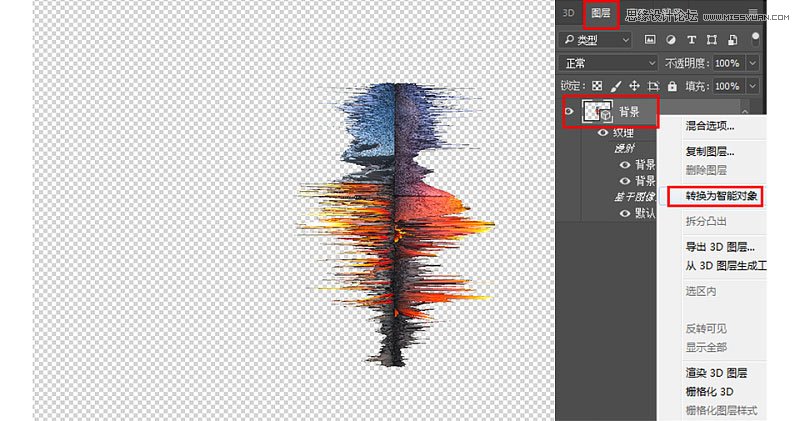Click the 3D extruded artwork on canvas
The height and width of the screenshot is (421, 800).
tap(396, 225)
